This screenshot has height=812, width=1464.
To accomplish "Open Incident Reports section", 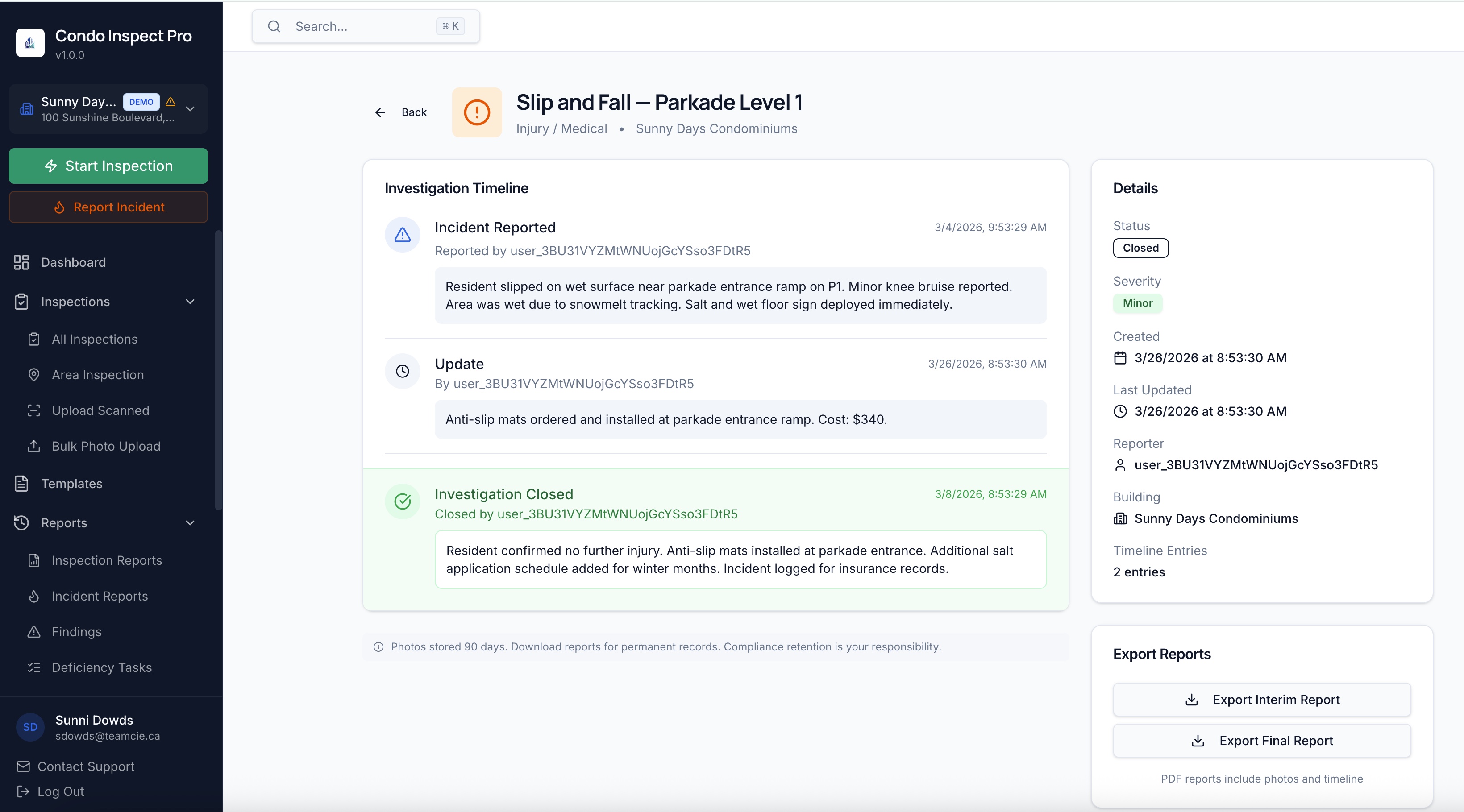I will [100, 596].
